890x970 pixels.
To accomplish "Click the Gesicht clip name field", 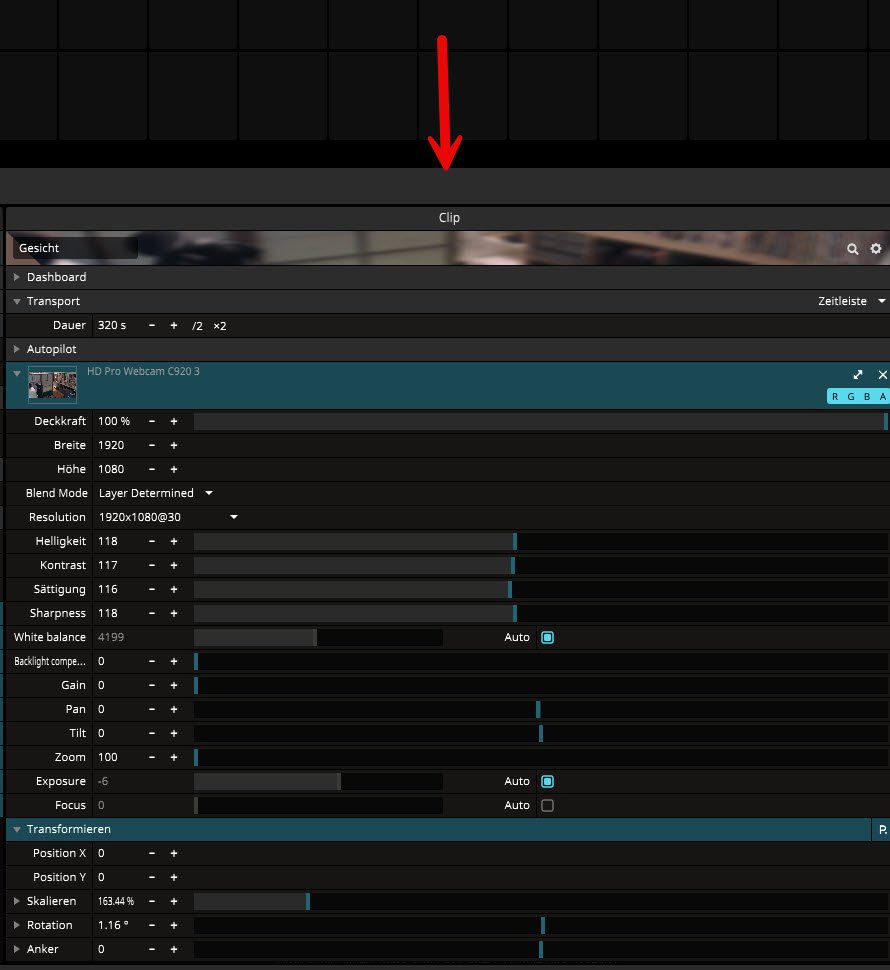I will 75,248.
